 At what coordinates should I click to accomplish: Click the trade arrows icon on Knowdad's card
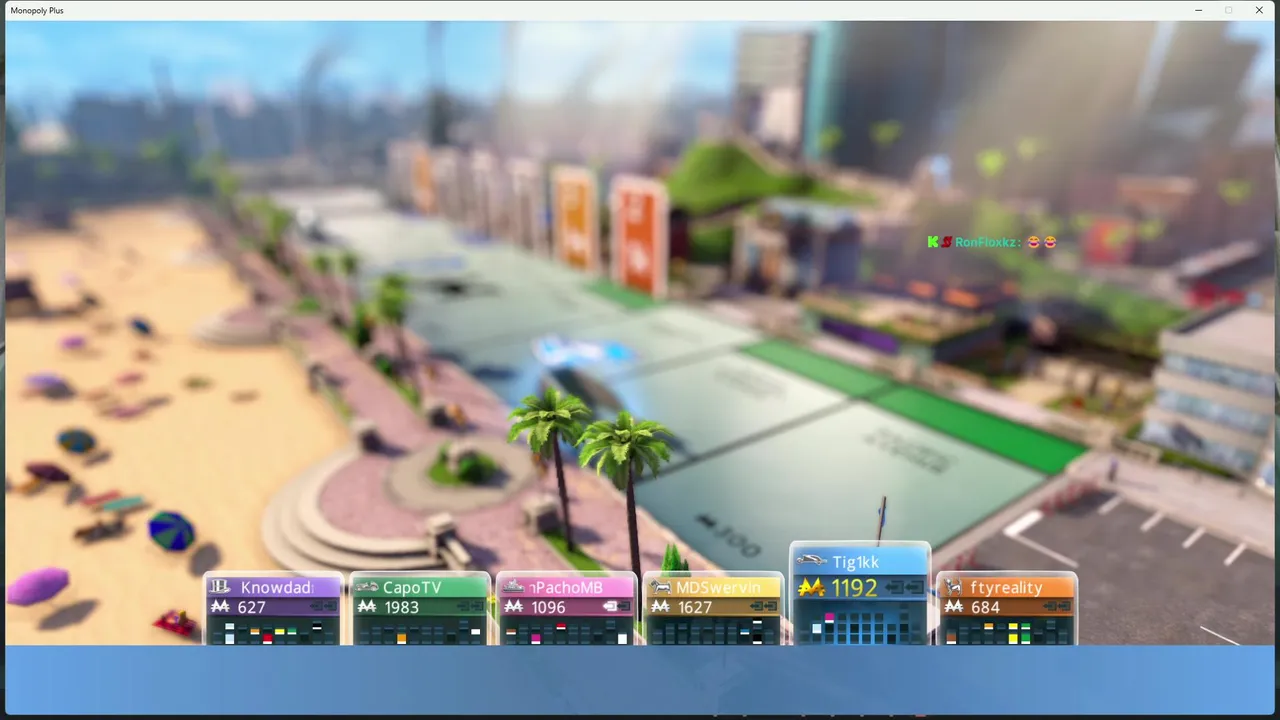pos(323,607)
